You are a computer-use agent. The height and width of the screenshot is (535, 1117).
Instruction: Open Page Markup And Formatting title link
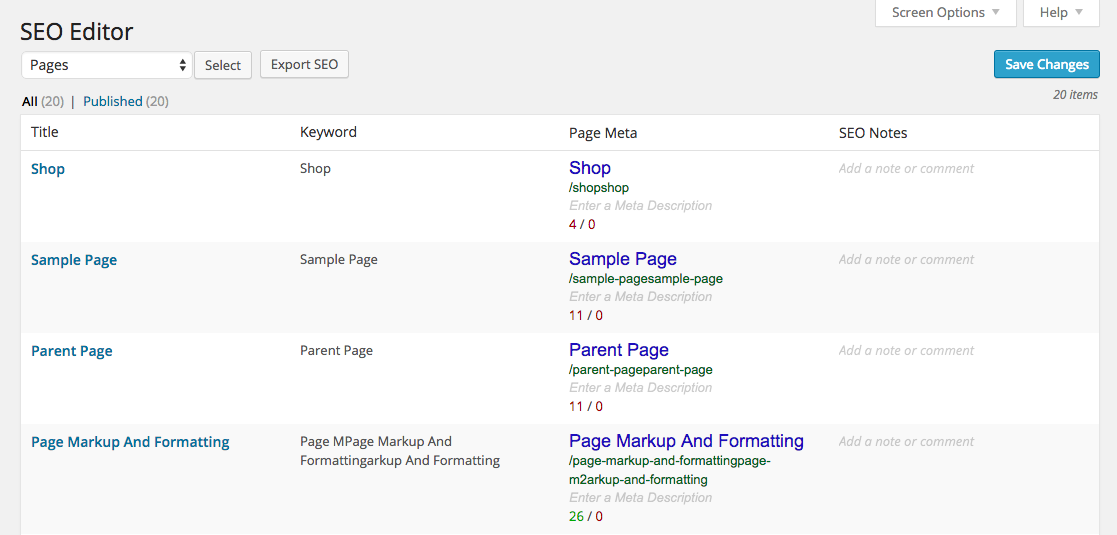(130, 442)
